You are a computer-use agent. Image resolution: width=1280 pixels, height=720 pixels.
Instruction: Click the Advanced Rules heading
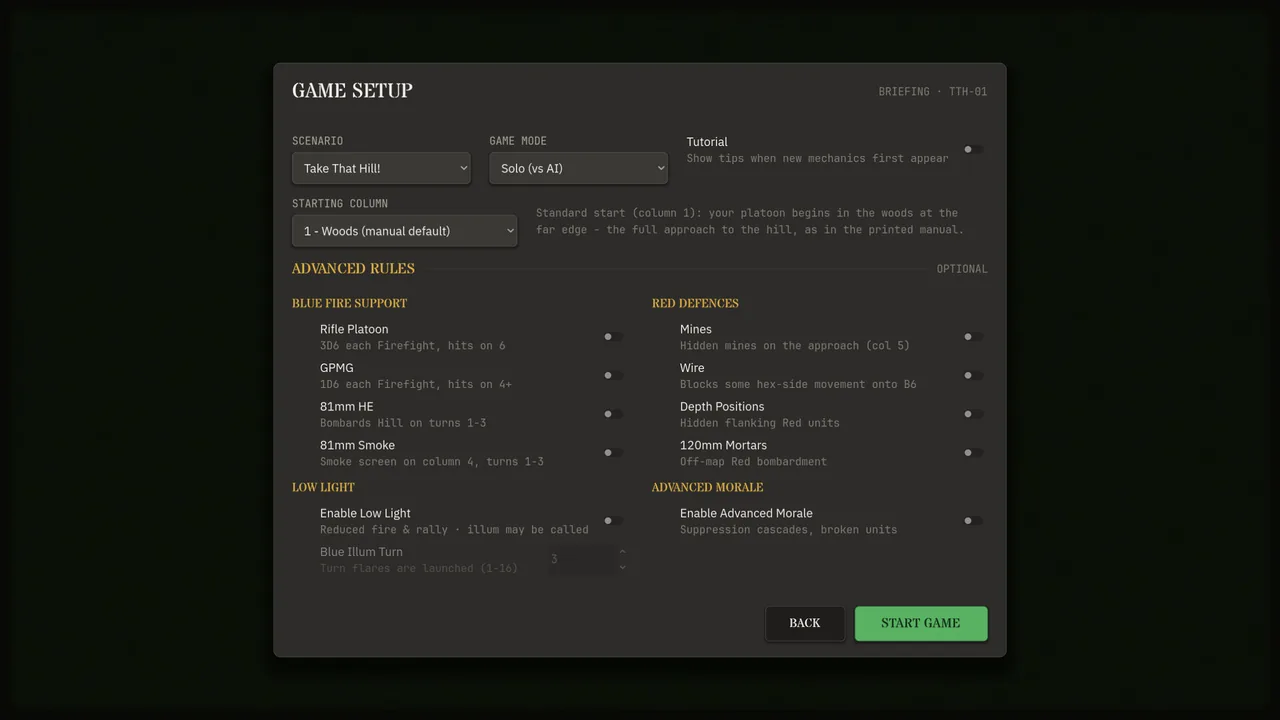click(353, 269)
